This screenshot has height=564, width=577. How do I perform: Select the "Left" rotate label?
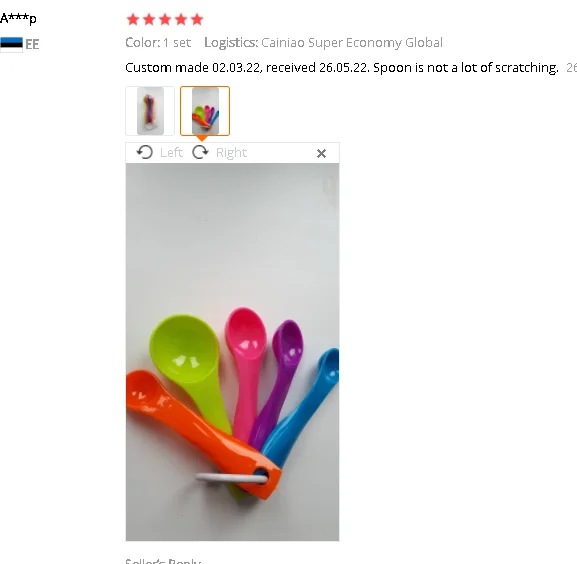[x=171, y=152]
